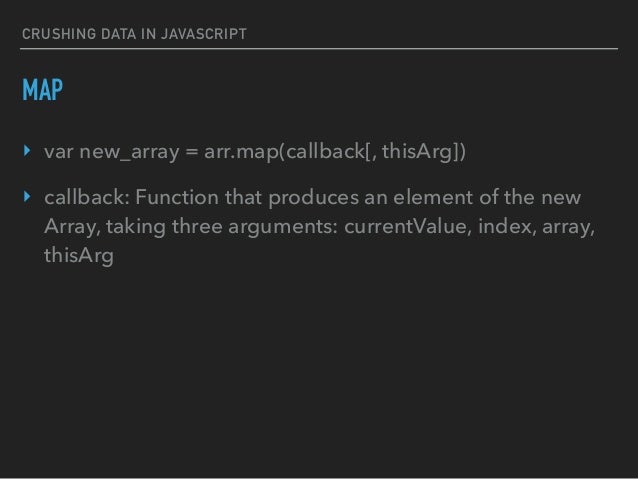Click the word element in second bullet
Image resolution: width=638 pixels, height=479 pixels.
point(433,197)
